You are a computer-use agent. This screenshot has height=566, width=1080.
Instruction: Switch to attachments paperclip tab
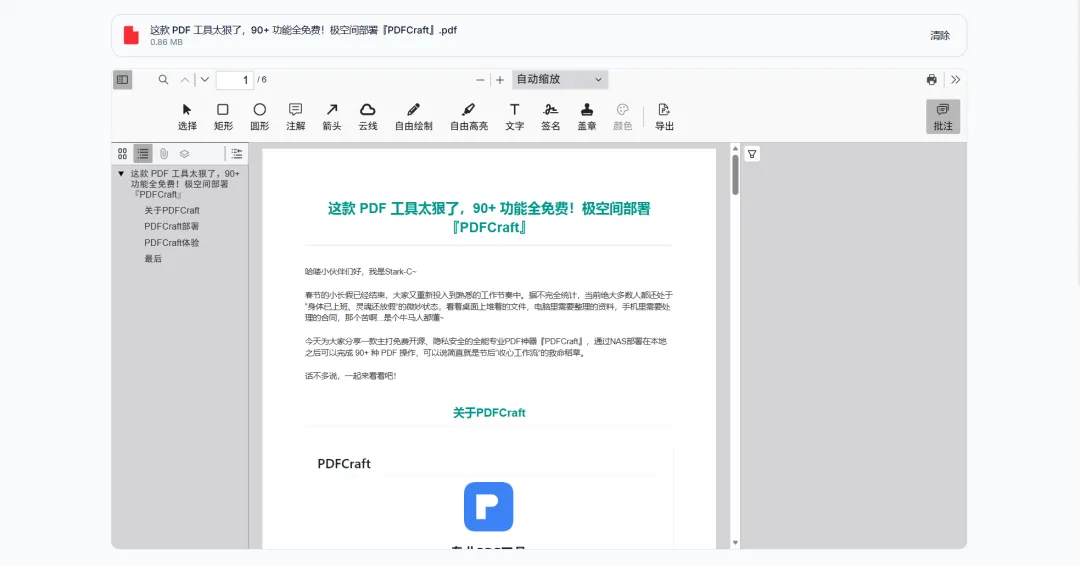coord(164,154)
